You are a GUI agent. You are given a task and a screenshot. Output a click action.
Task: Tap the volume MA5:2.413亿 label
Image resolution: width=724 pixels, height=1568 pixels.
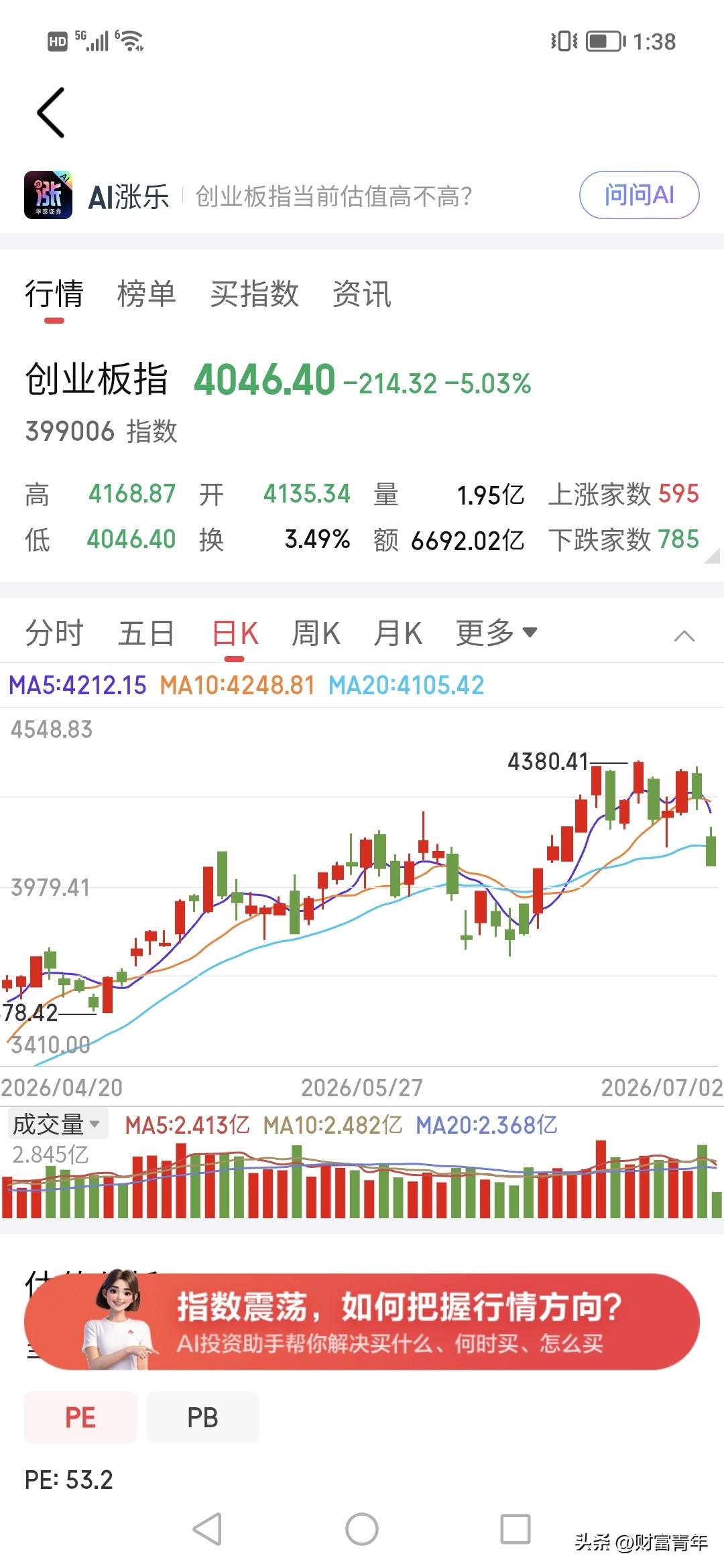tap(187, 1125)
